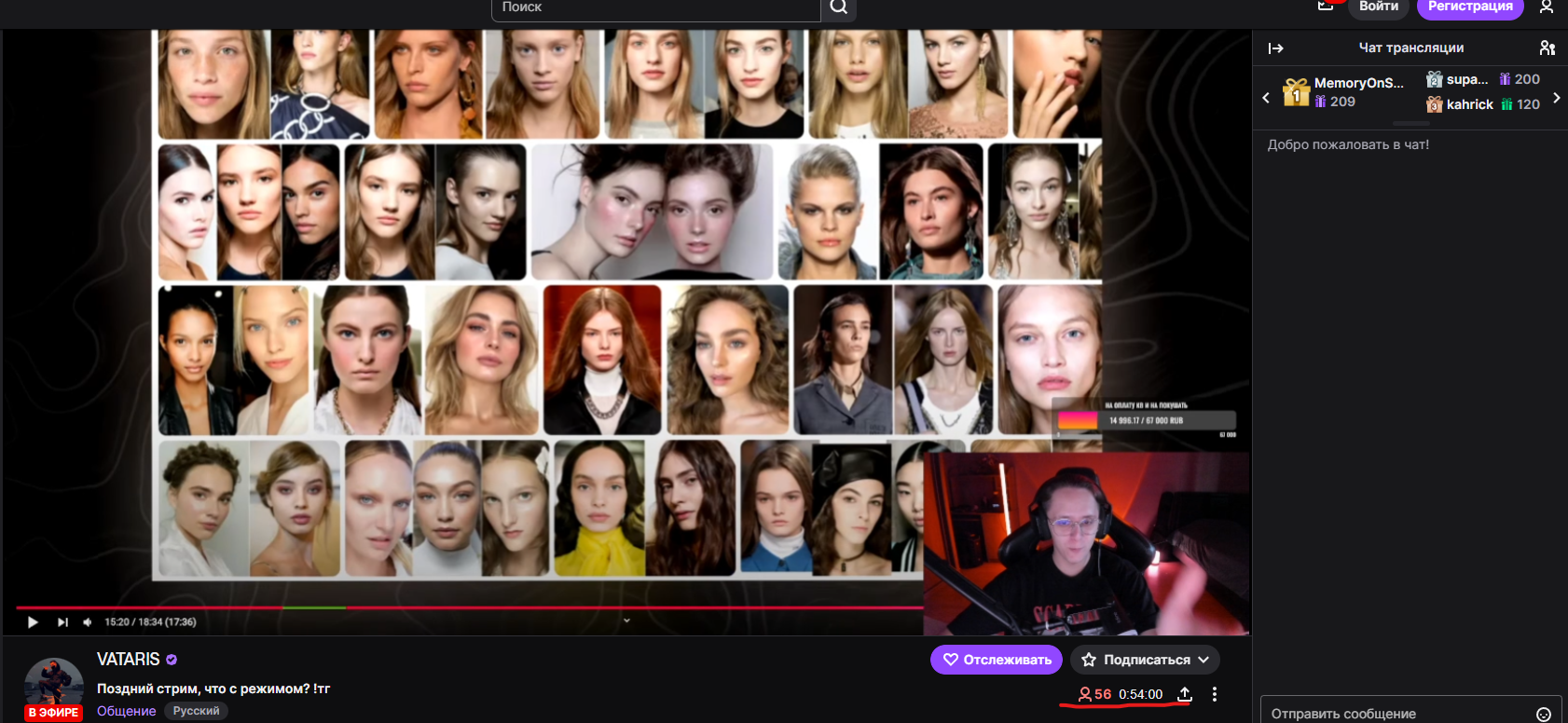Click the В ЭФИРЕ live badge

54,713
